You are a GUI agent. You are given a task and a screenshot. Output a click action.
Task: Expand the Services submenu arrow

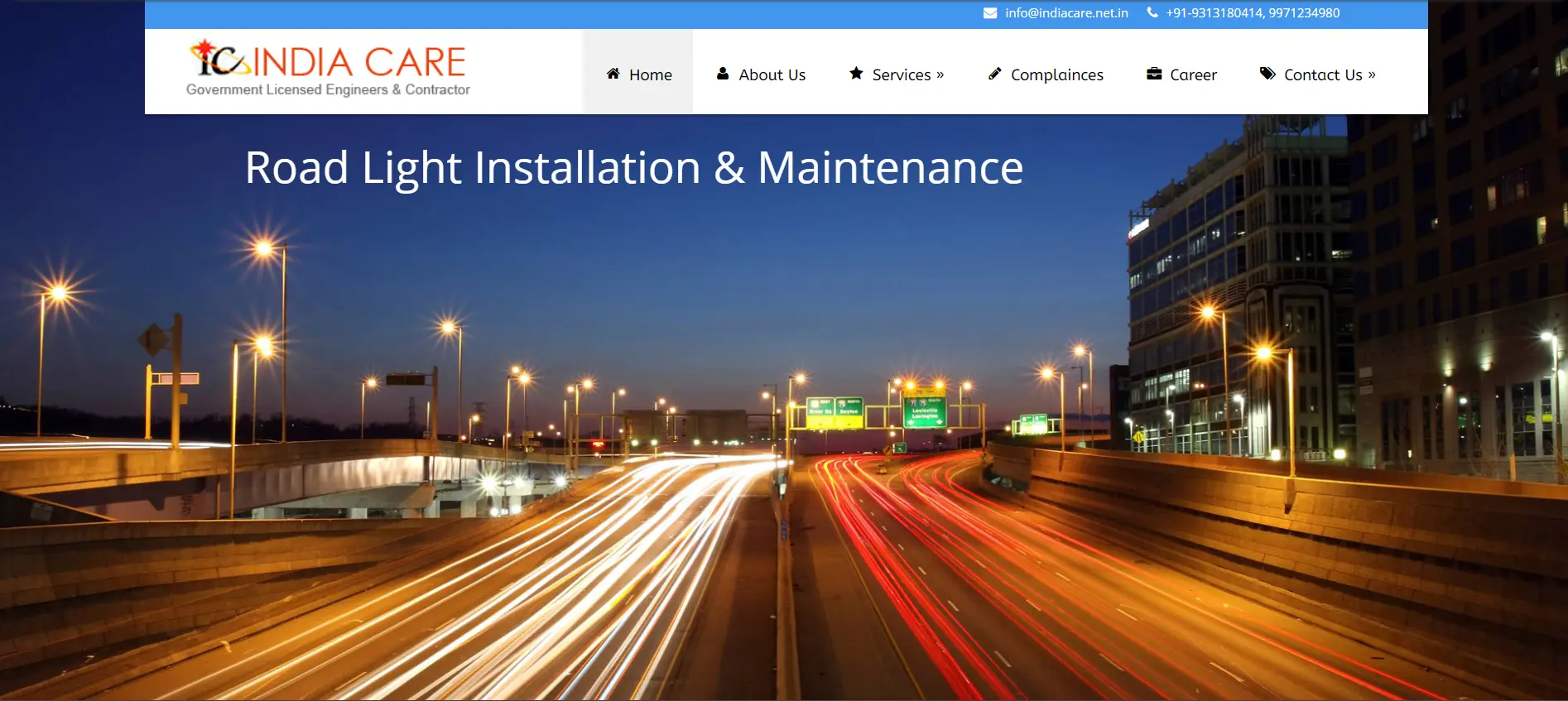[x=940, y=74]
